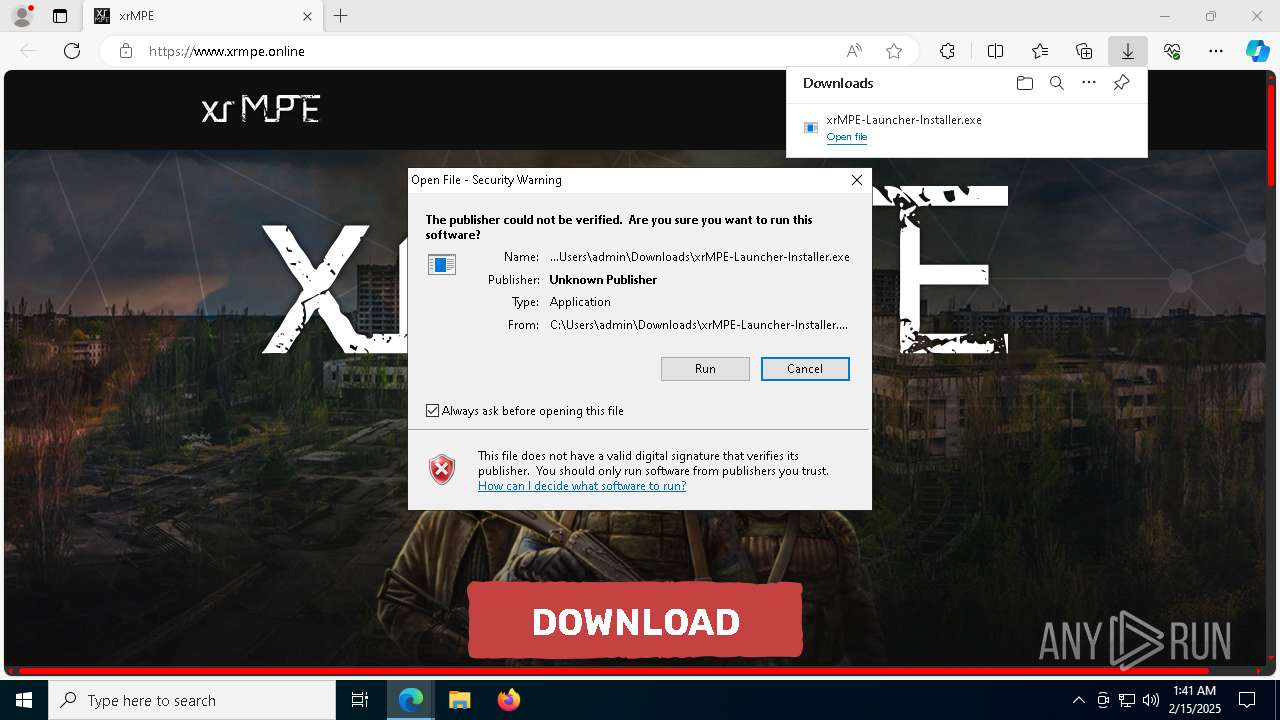This screenshot has width=1280, height=720.
Task: Click the volume speaker tray icon
Action: click(x=1151, y=700)
